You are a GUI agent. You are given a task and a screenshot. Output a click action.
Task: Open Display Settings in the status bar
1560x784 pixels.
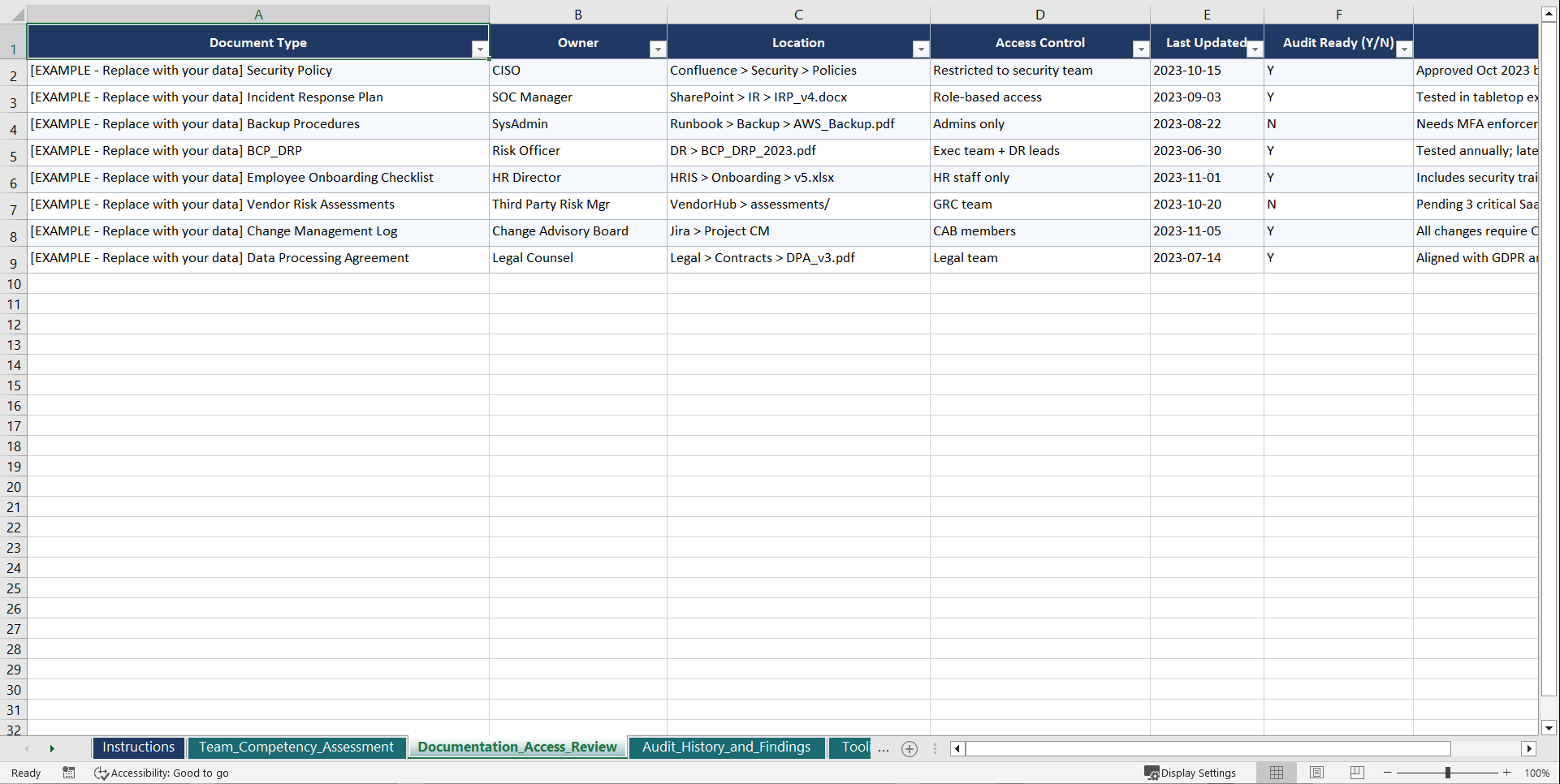click(x=1191, y=773)
